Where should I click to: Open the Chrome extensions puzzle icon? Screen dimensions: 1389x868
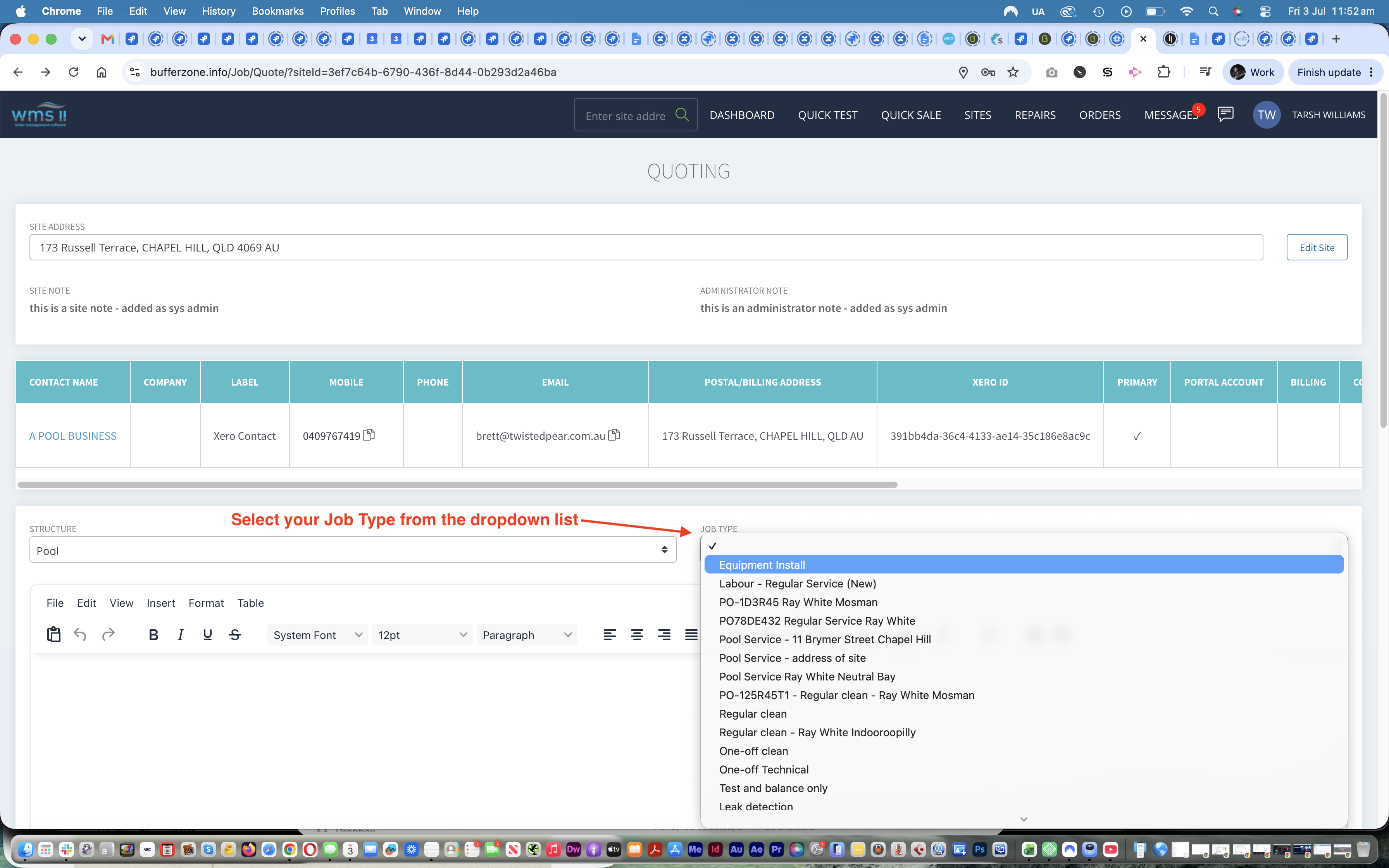(x=1163, y=72)
